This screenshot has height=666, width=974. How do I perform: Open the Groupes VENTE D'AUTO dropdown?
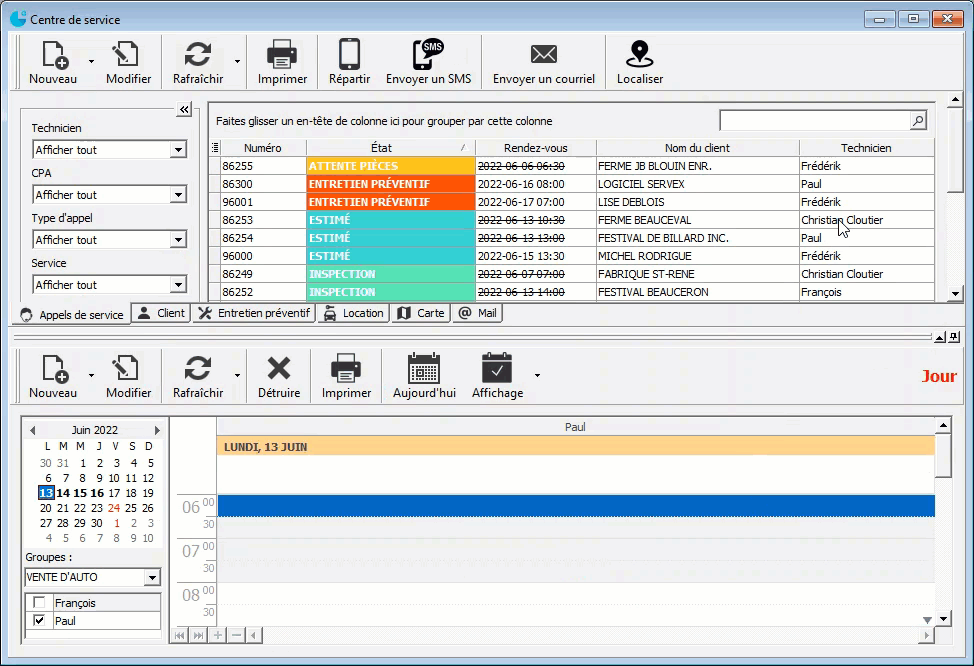(151, 578)
